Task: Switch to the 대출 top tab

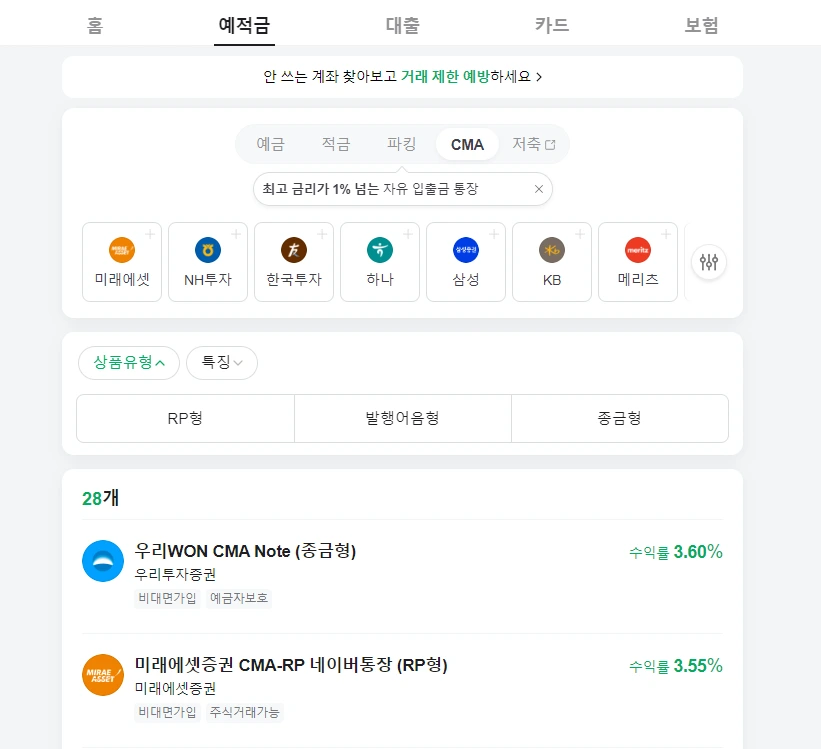Action: point(402,26)
